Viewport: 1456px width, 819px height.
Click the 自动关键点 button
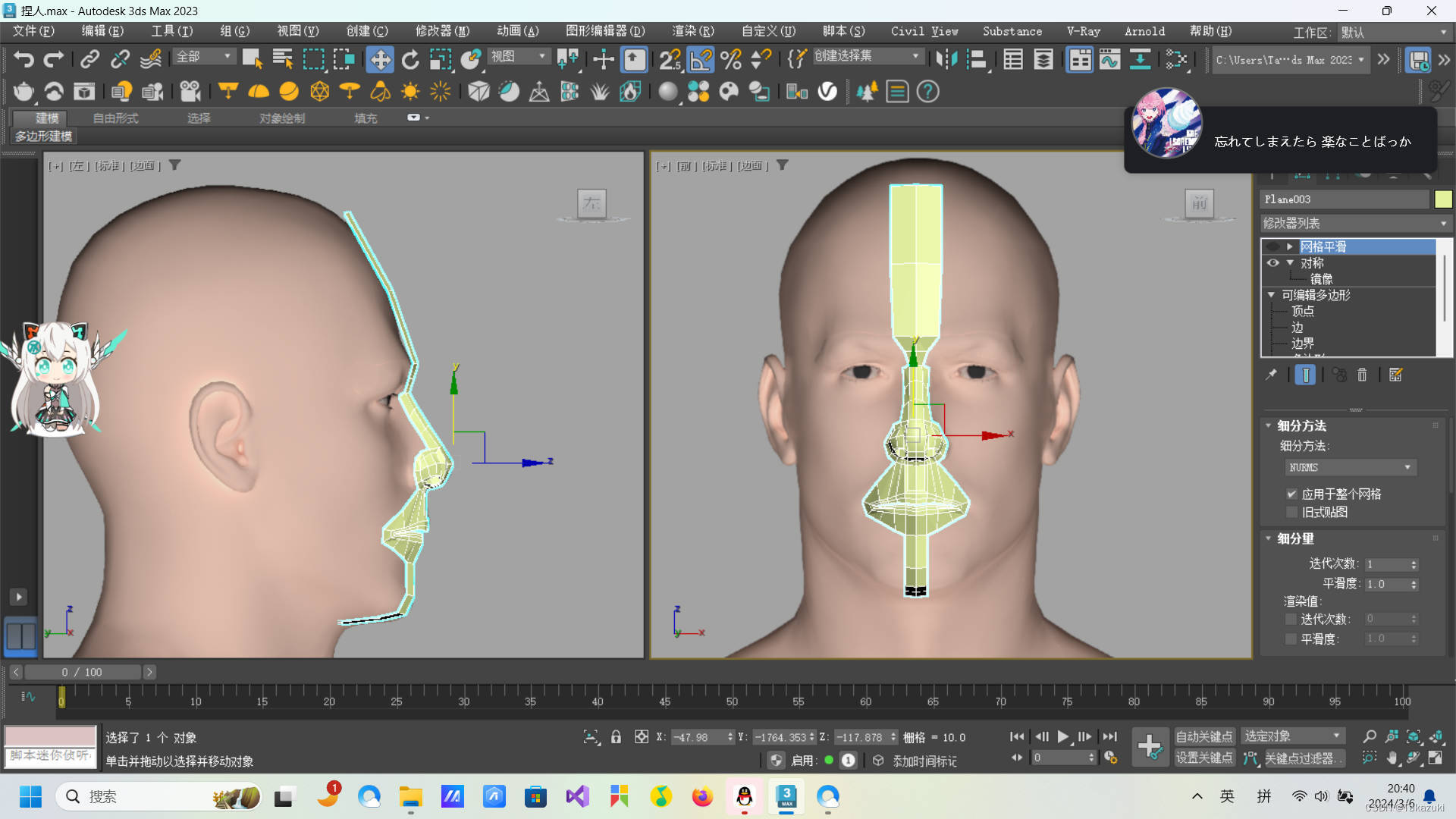click(x=1203, y=736)
